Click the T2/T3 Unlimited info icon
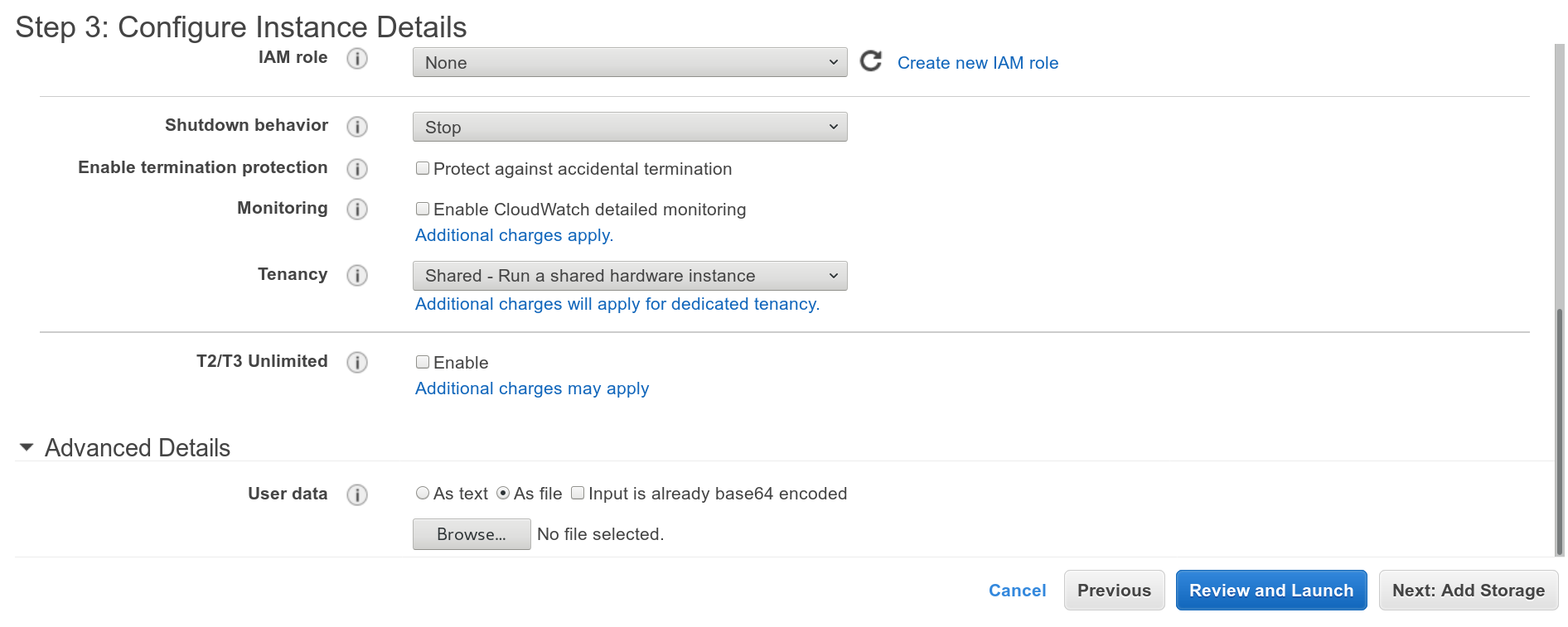 tap(357, 363)
